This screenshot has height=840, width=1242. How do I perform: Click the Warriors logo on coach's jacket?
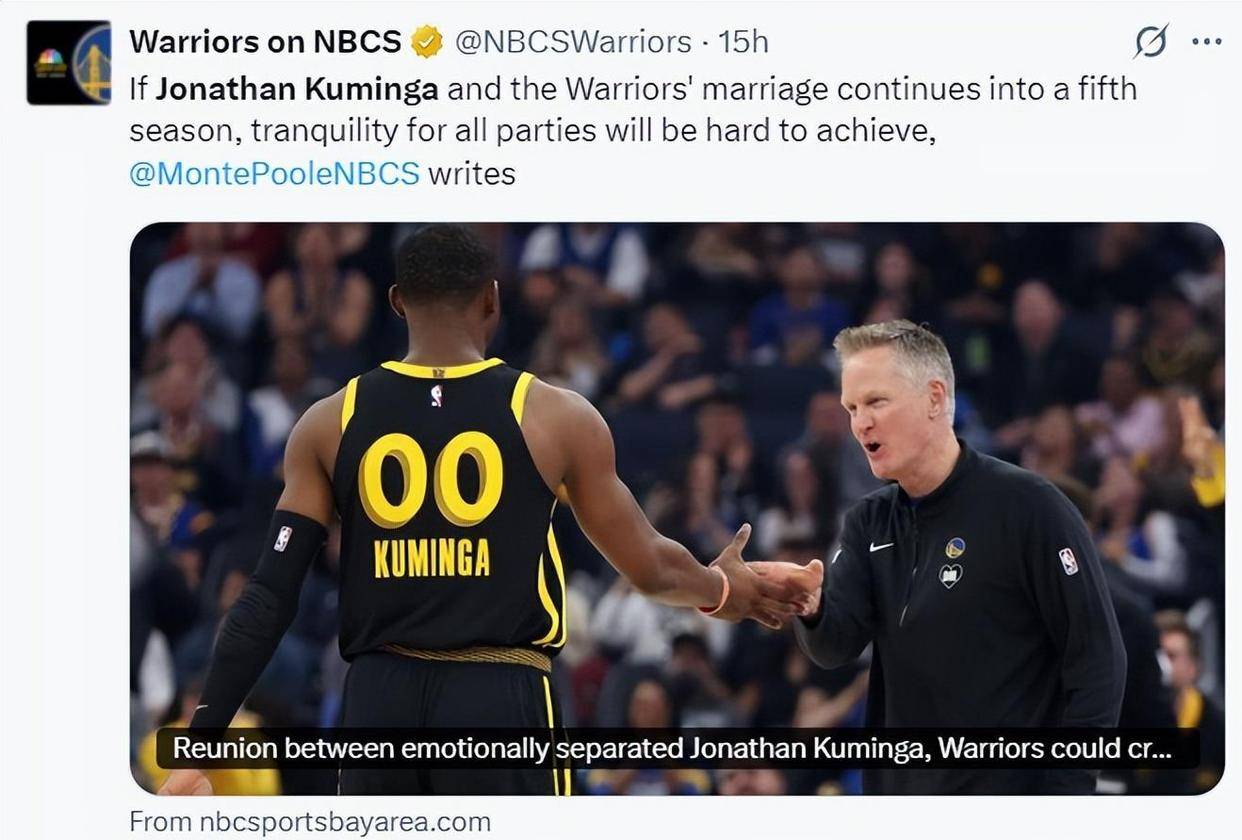click(x=954, y=547)
